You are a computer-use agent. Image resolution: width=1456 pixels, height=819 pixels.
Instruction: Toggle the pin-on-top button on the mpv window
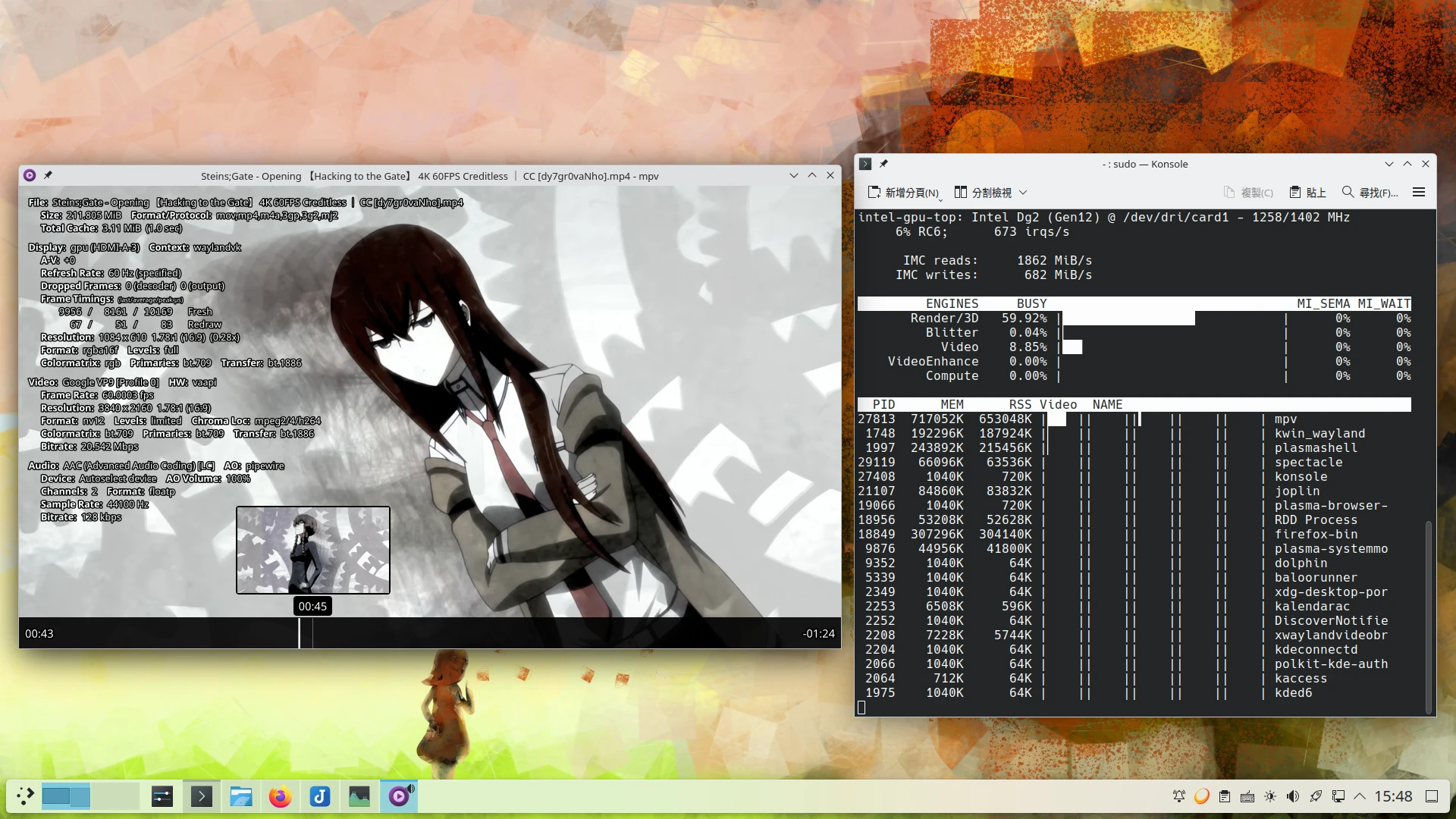(x=48, y=175)
